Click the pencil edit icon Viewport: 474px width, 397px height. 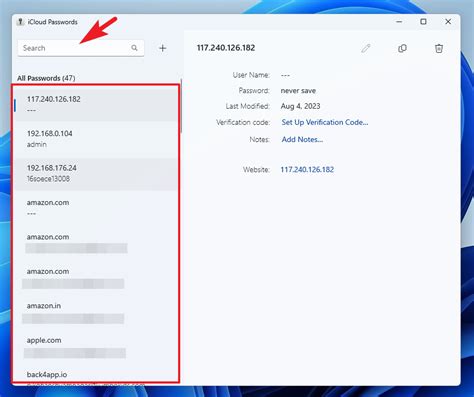(x=366, y=48)
